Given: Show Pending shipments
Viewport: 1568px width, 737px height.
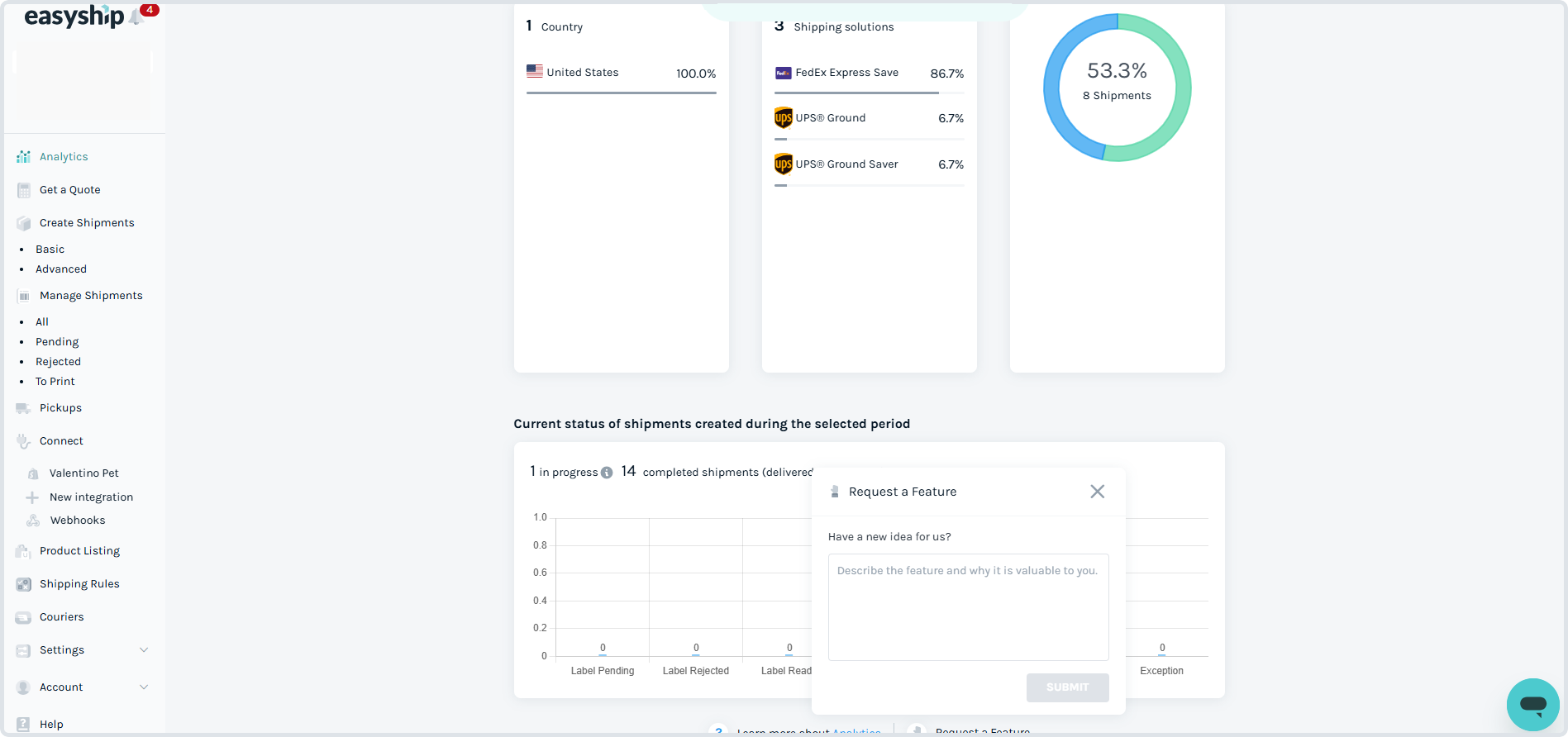Looking at the screenshot, I should [57, 342].
